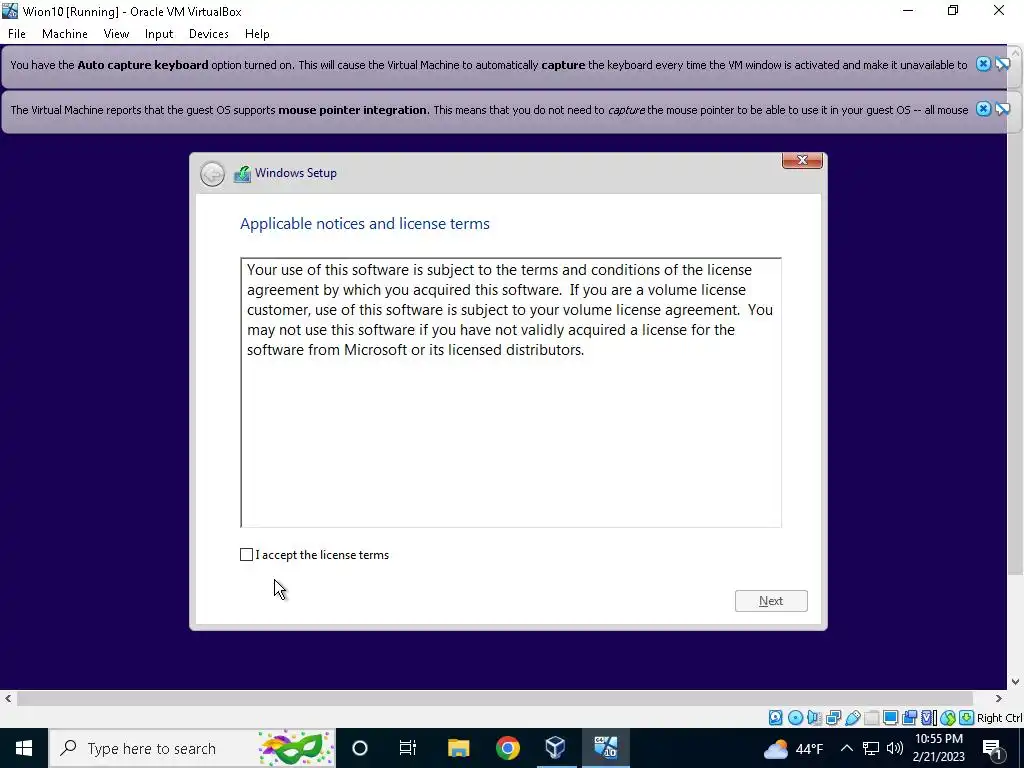Click the shared folders status icon
Screen dimensions: 1024x768
871,718
